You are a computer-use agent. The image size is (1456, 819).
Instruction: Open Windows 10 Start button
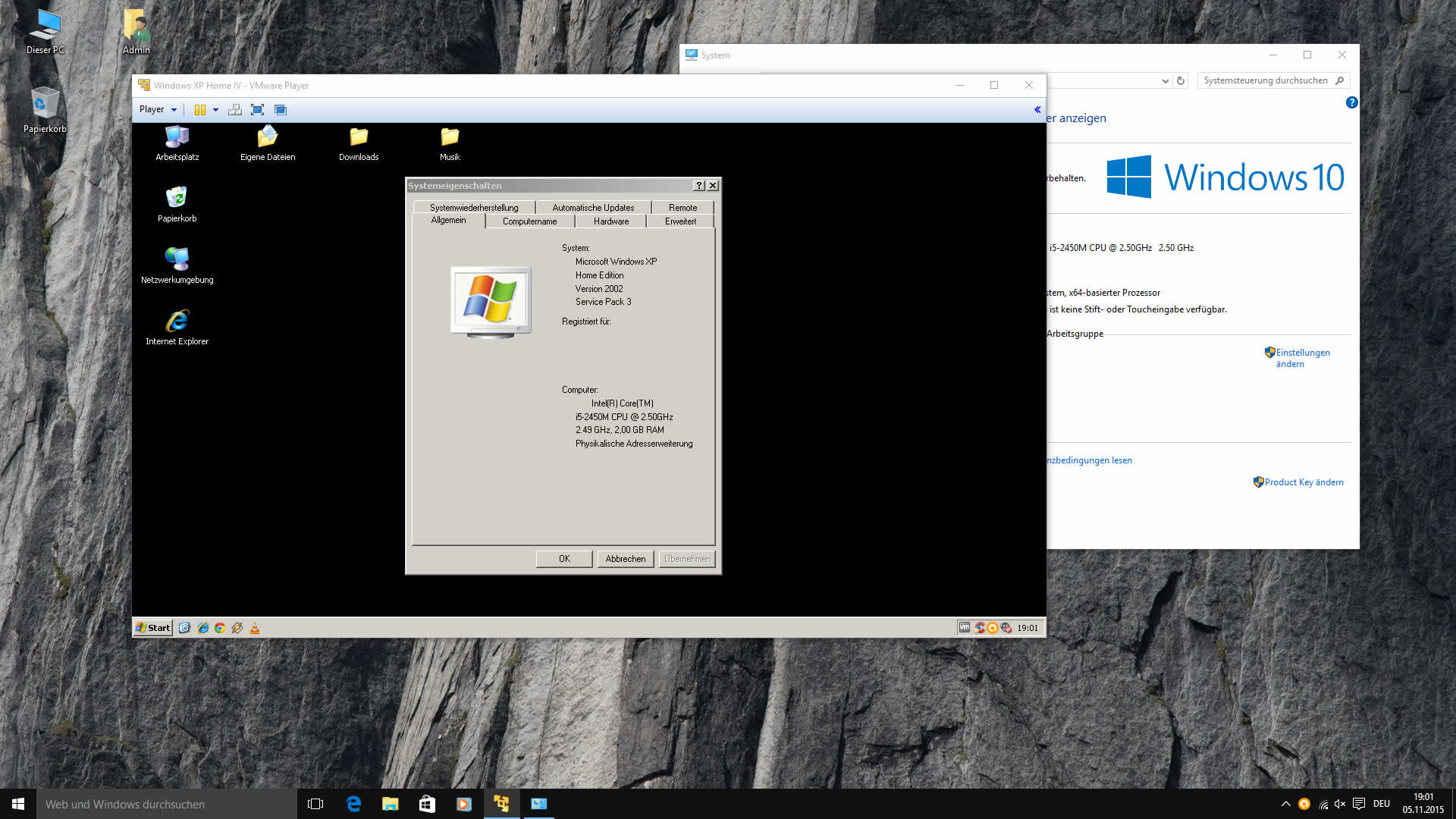[18, 804]
